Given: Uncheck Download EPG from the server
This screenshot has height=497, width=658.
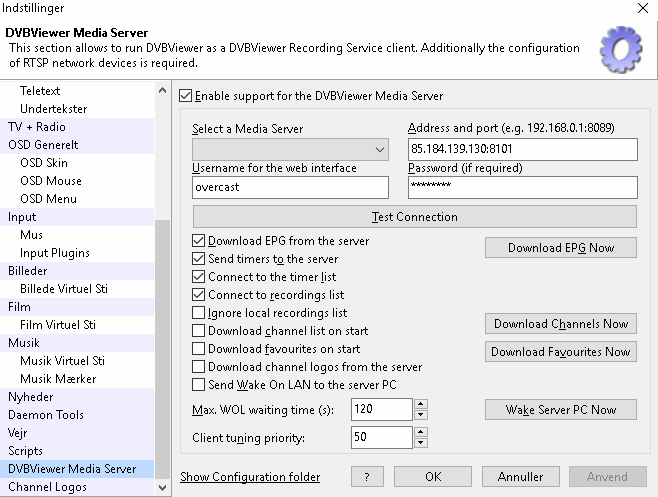Looking at the screenshot, I should pos(198,241).
